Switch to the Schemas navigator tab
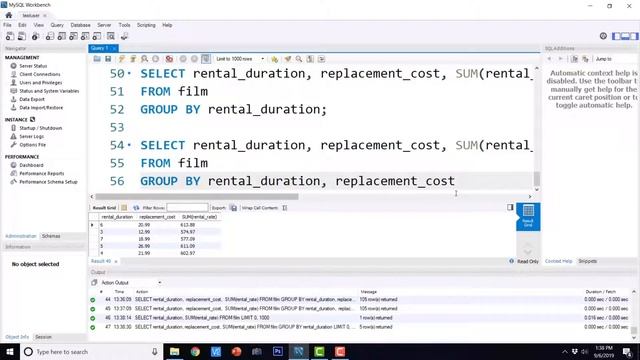 (x=51, y=236)
